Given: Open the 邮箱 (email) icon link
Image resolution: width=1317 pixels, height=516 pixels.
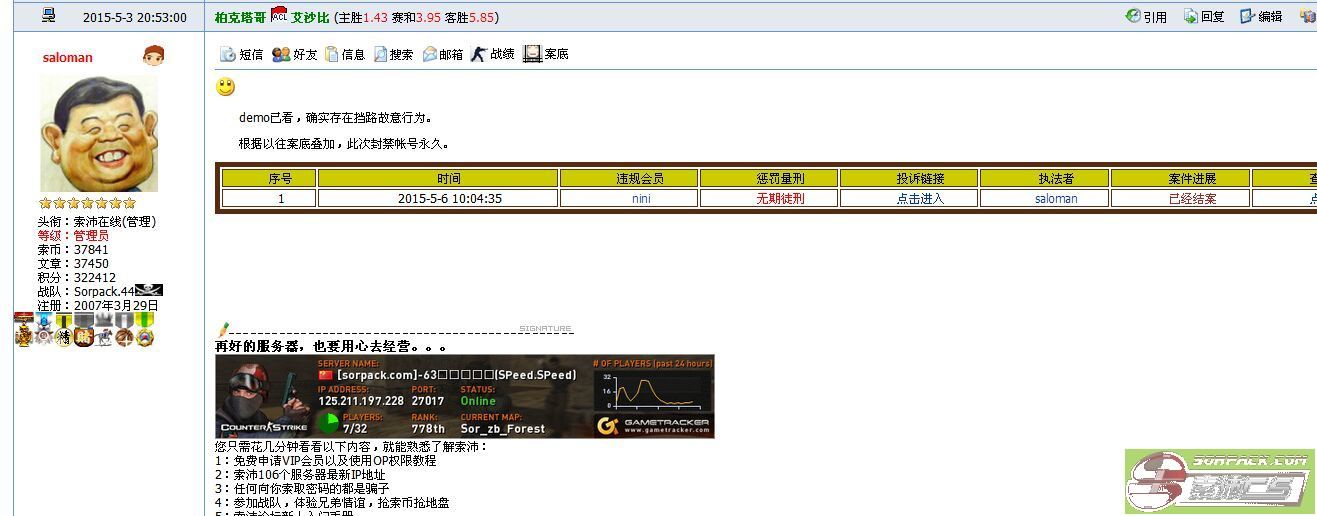Looking at the screenshot, I should (430, 54).
